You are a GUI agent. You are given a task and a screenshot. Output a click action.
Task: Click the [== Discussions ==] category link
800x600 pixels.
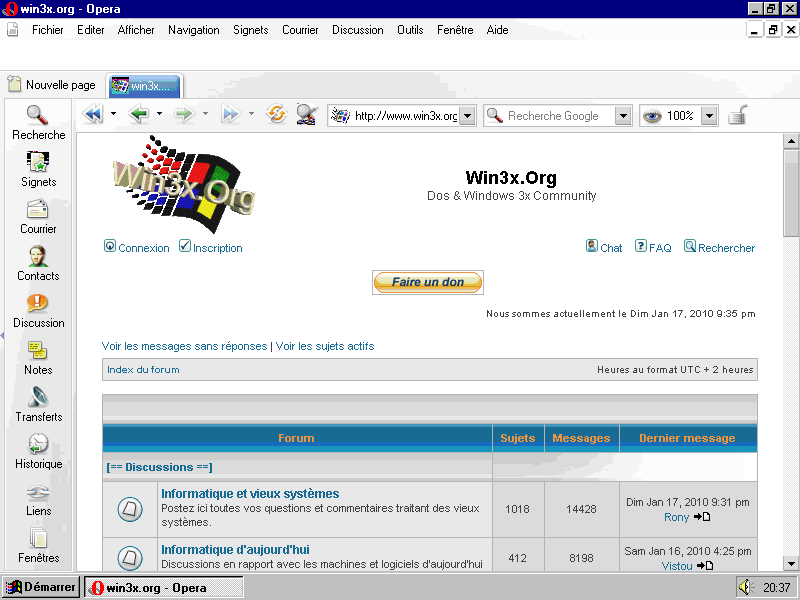point(159,467)
